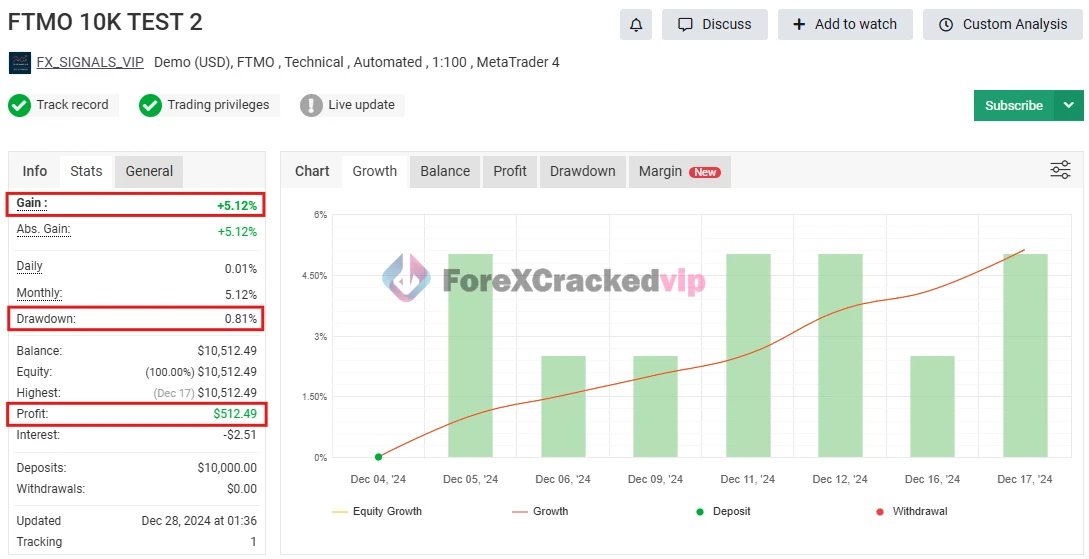Switch to the Stats tab

pos(86,171)
